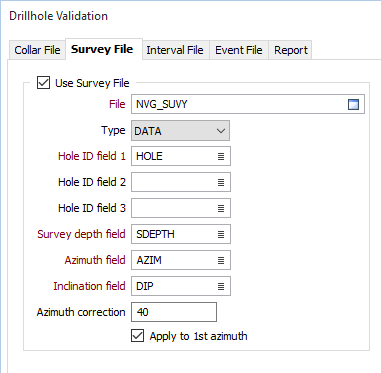The width and height of the screenshot is (381, 373).
Task: Click the HOLE text in Hole ID field 1
Action: tap(149, 156)
